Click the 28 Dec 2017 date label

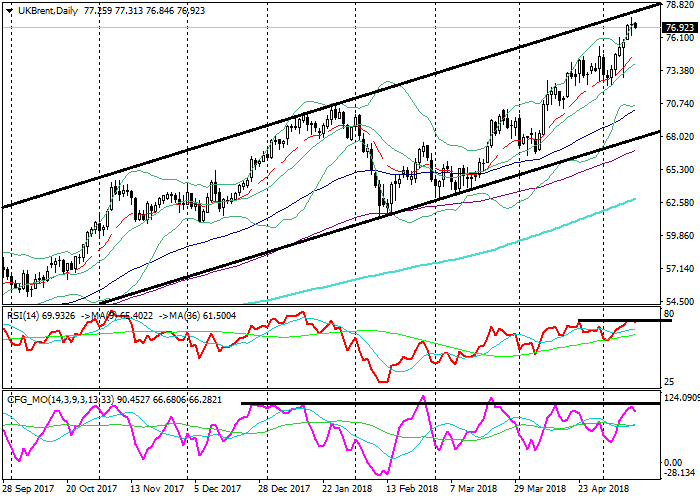click(281, 489)
